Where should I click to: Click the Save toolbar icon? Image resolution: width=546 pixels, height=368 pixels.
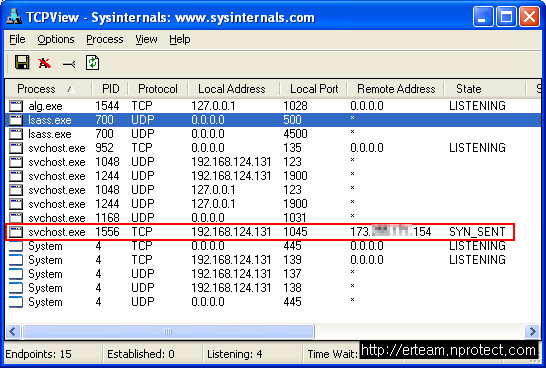(x=22, y=63)
